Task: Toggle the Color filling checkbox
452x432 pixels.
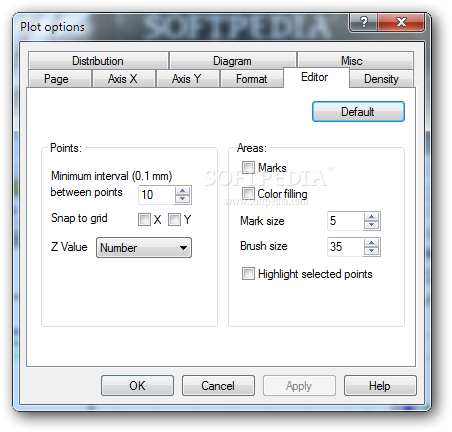Action: point(248,193)
